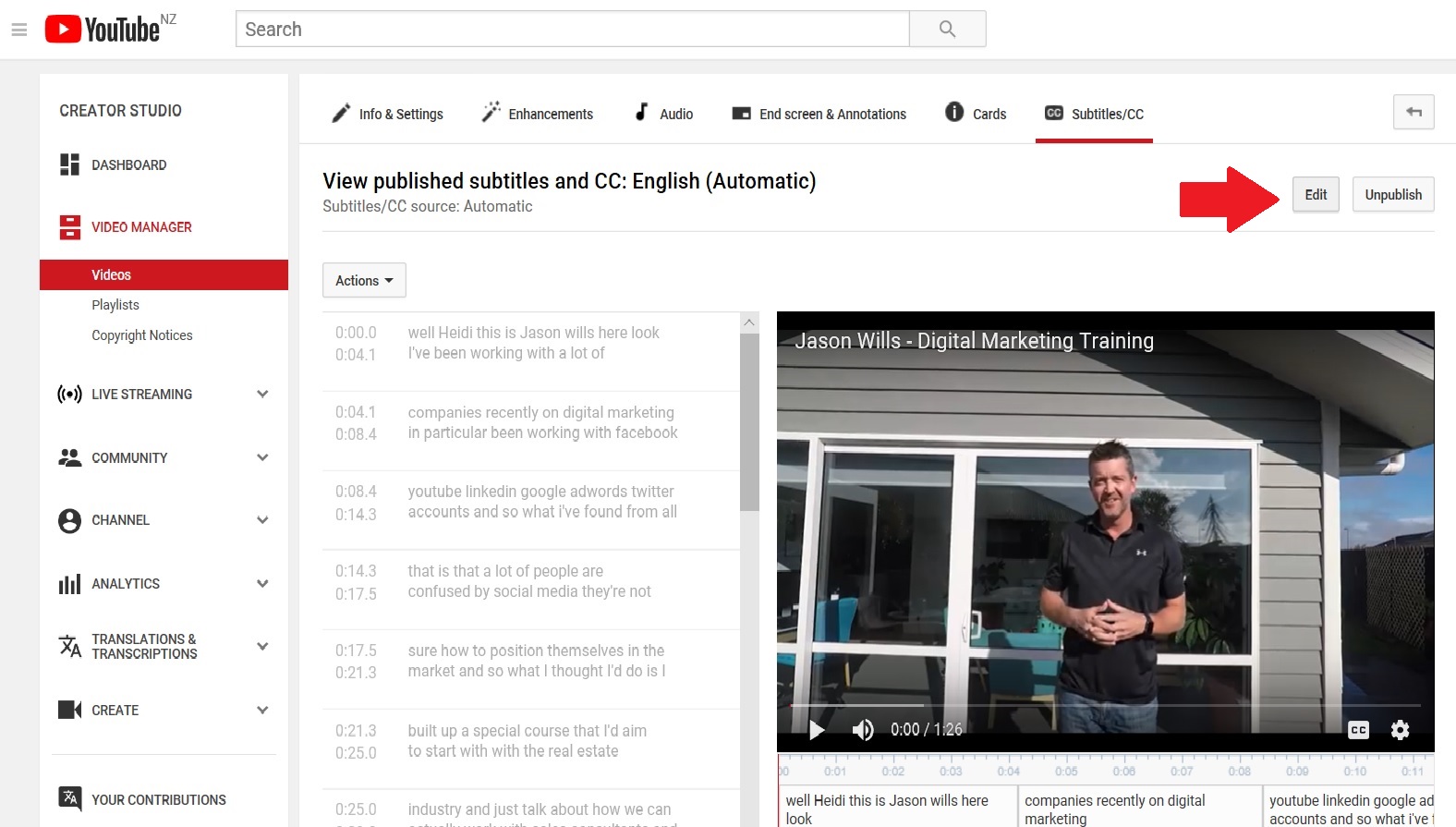Click the video title 'Jason Wills - Digital Marketing Training'
Image resolution: width=1456 pixels, height=827 pixels.
click(974, 341)
